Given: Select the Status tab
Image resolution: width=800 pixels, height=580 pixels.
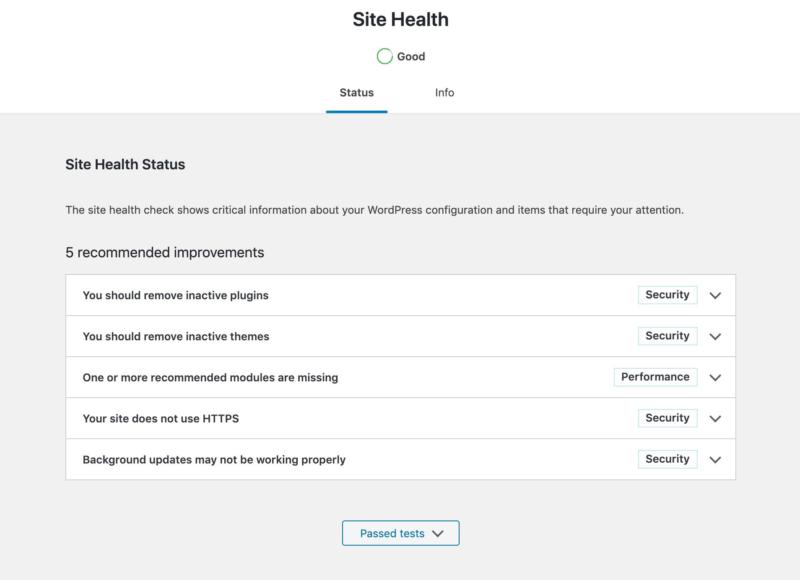Looking at the screenshot, I should point(356,93).
